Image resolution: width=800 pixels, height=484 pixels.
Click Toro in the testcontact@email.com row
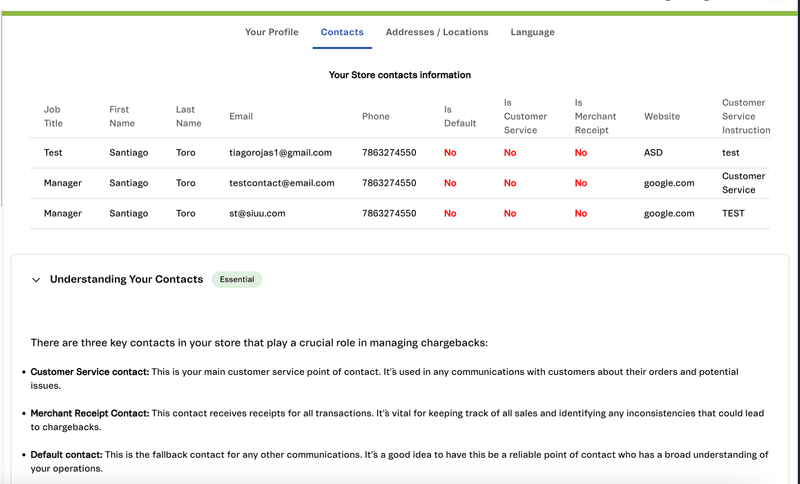coord(186,183)
